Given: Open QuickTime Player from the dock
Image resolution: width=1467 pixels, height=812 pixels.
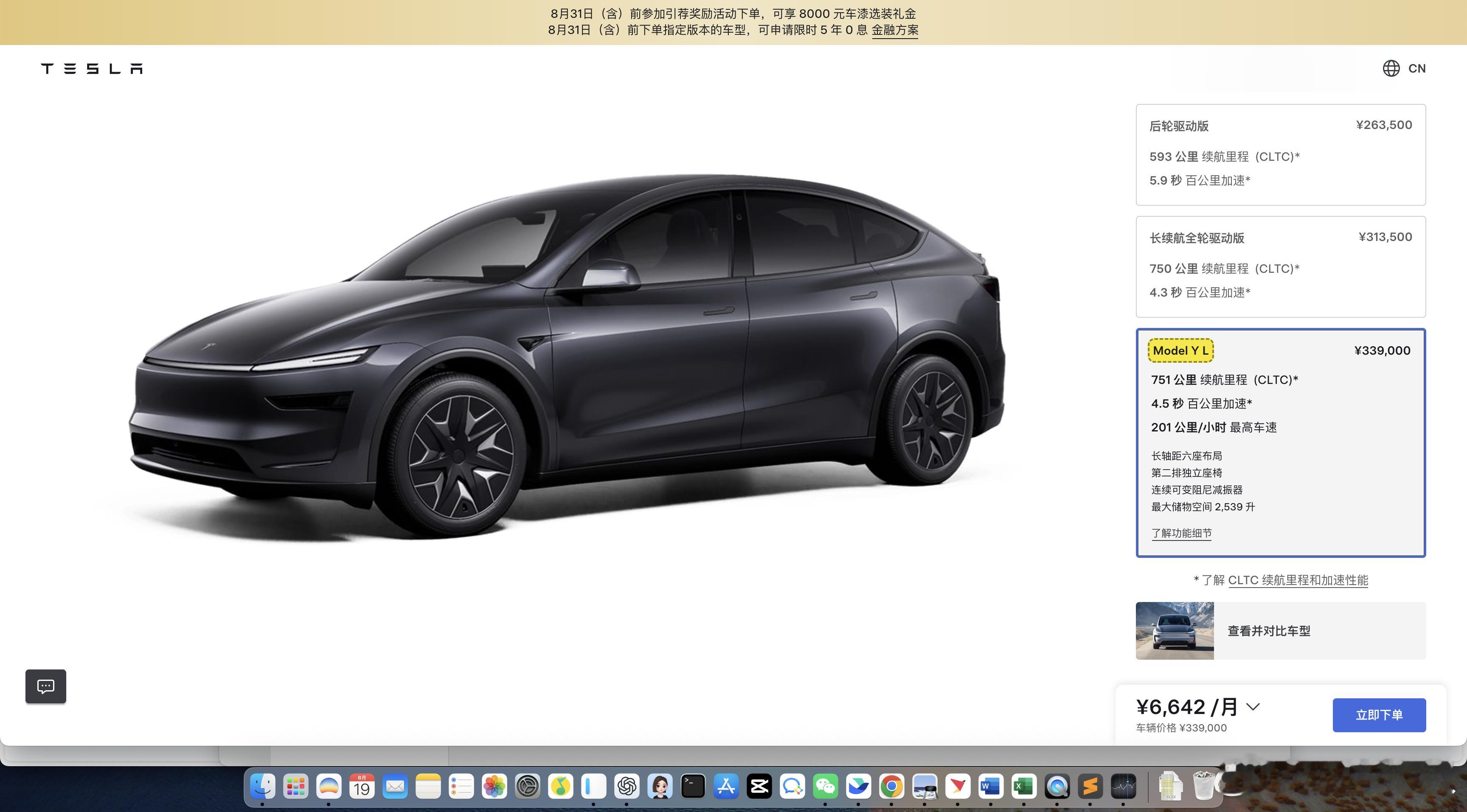Looking at the screenshot, I should click(1057, 787).
